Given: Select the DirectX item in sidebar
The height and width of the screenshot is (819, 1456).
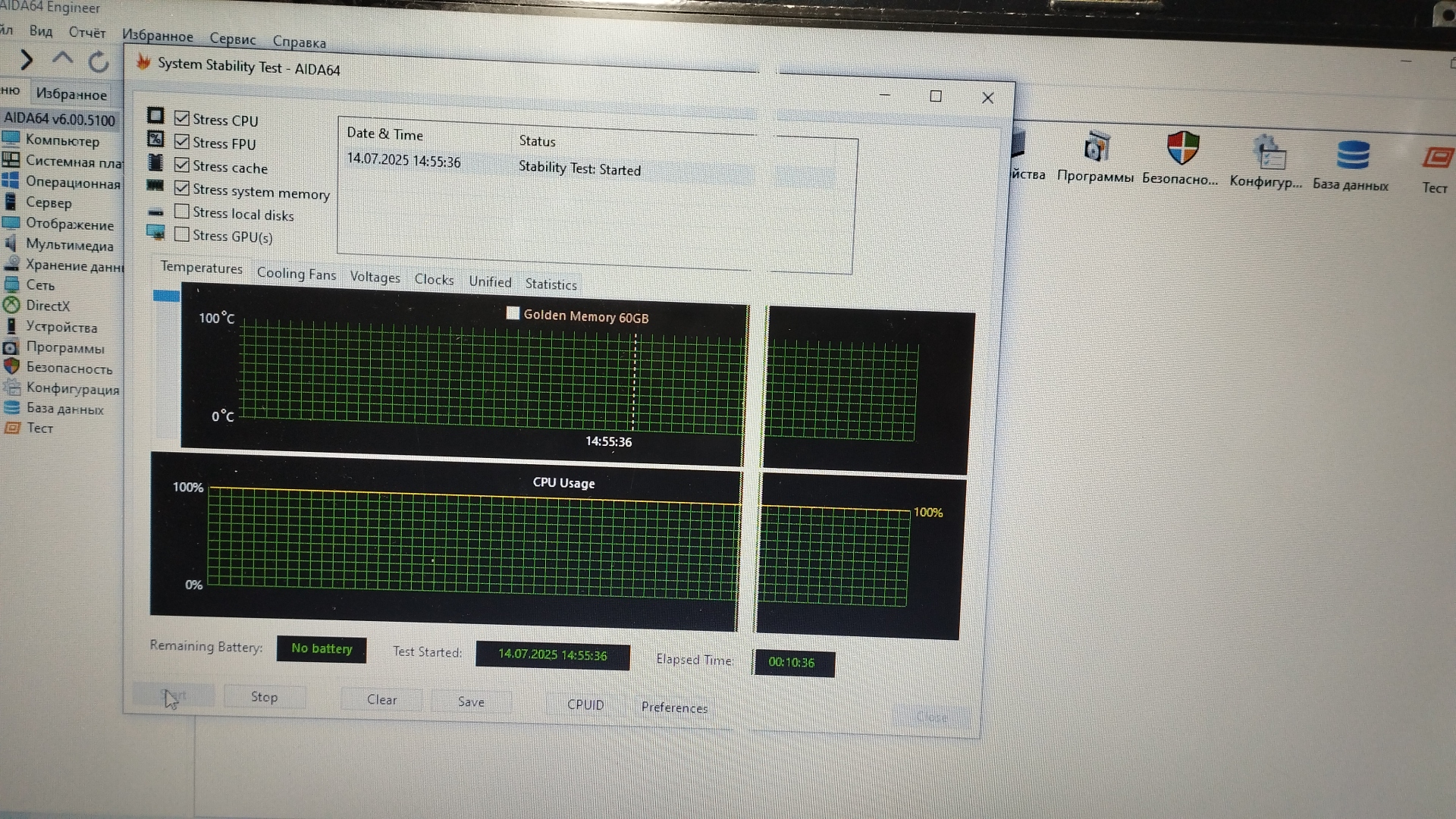Looking at the screenshot, I should (47, 306).
